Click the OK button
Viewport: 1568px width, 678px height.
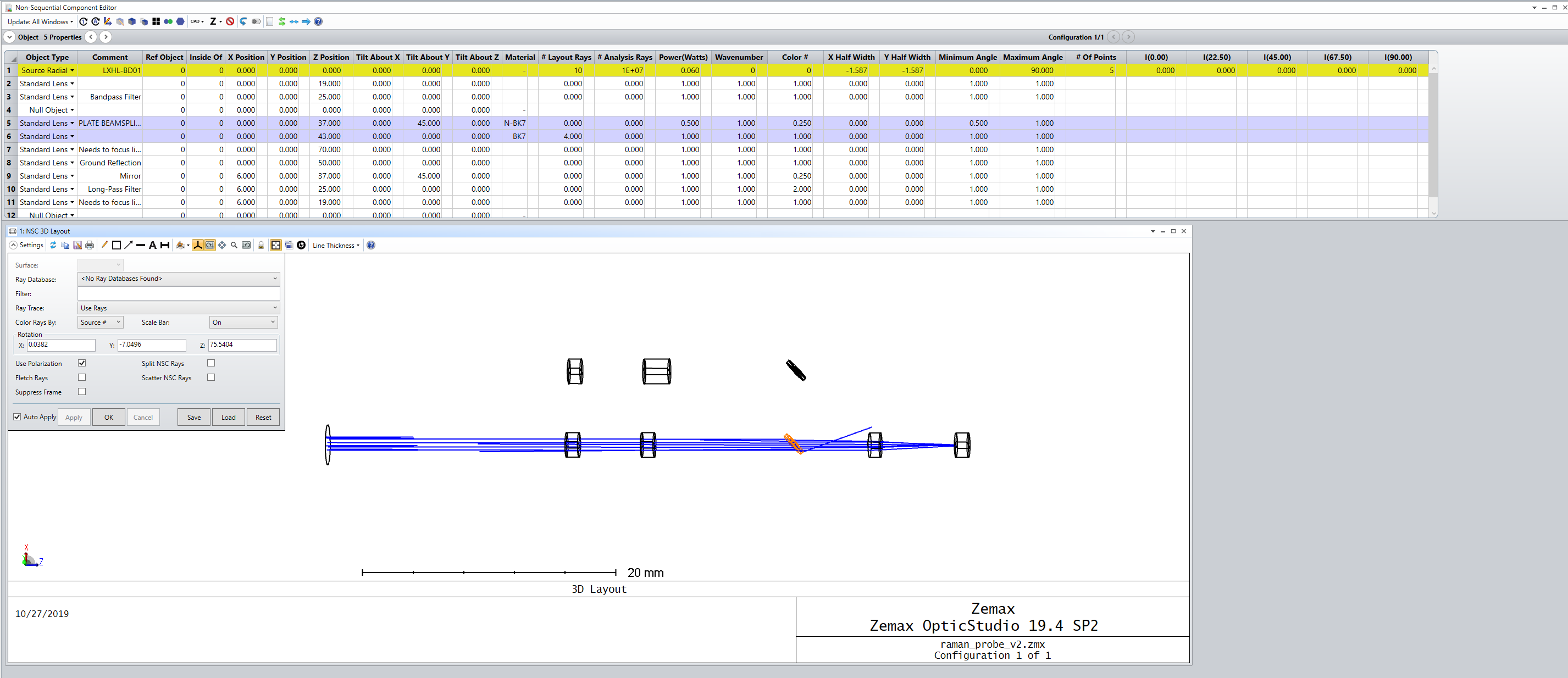109,418
